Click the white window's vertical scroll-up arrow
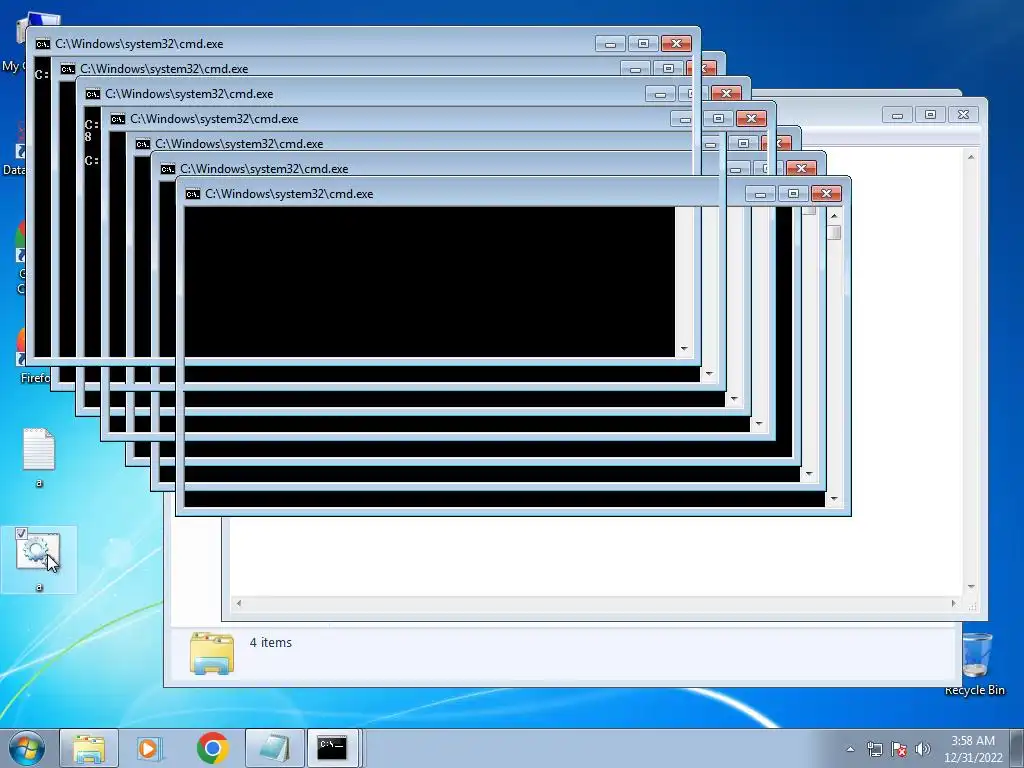Viewport: 1024px width, 768px height. pyautogui.click(x=971, y=157)
